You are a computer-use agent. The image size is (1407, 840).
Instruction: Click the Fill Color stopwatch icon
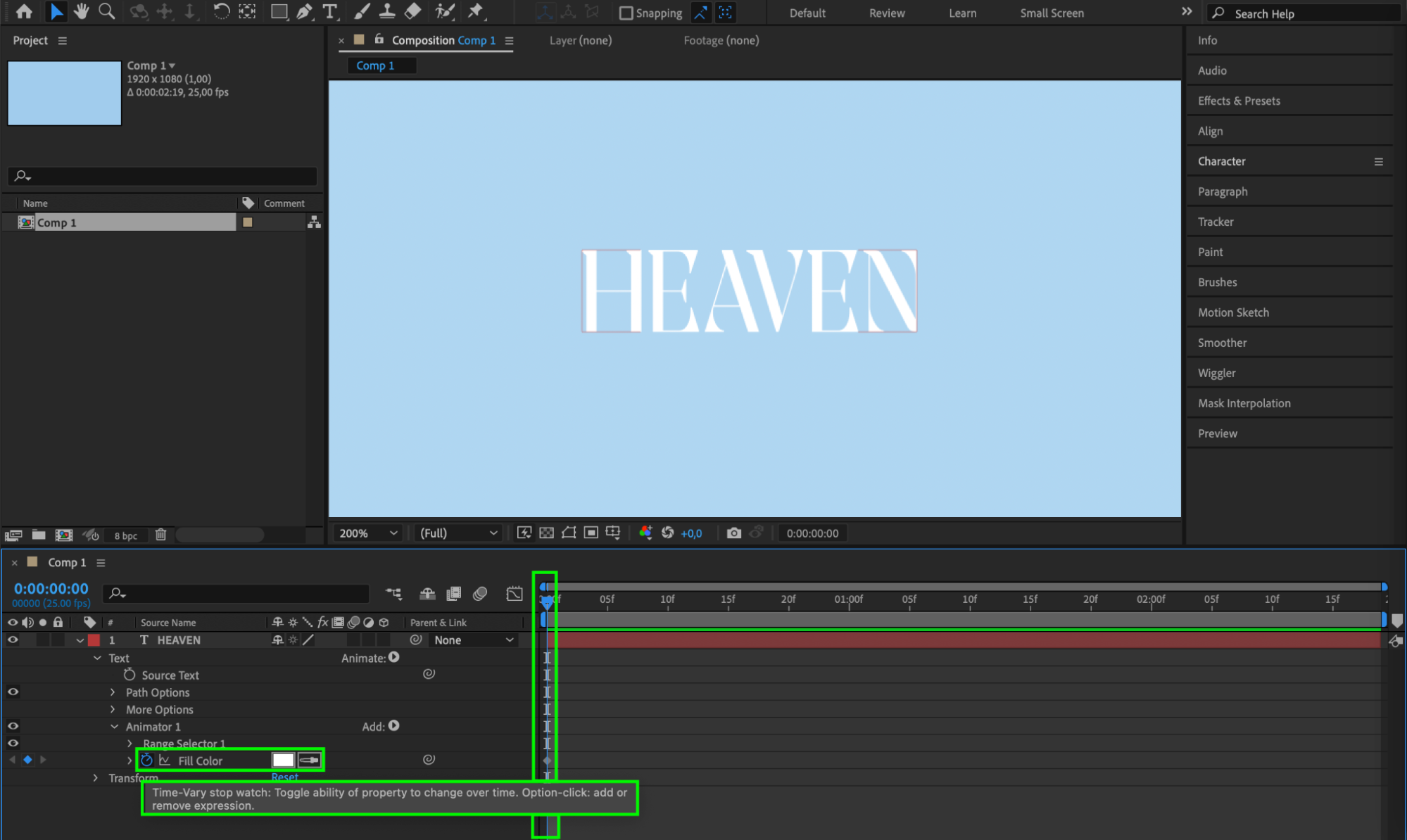146,760
